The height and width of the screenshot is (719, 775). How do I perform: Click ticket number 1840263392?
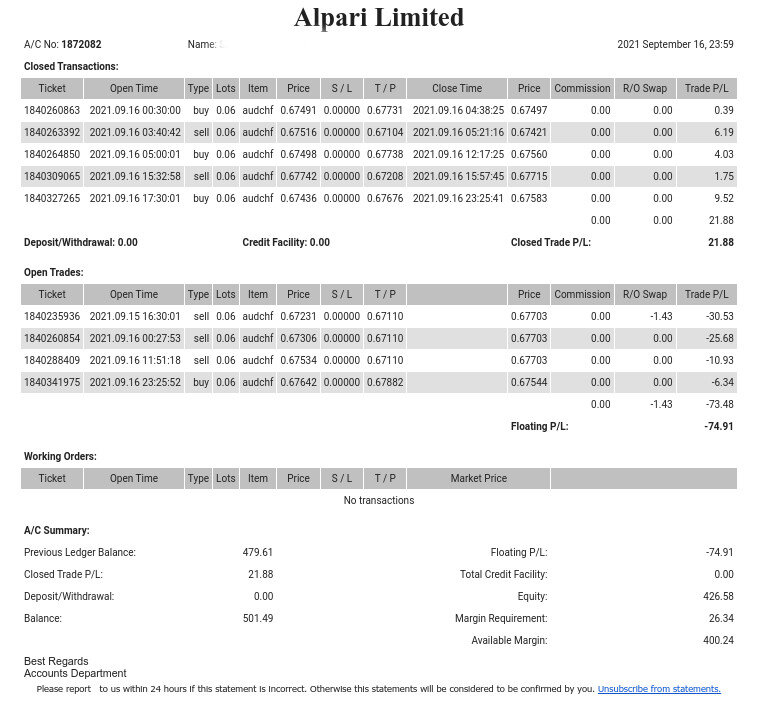(52, 132)
